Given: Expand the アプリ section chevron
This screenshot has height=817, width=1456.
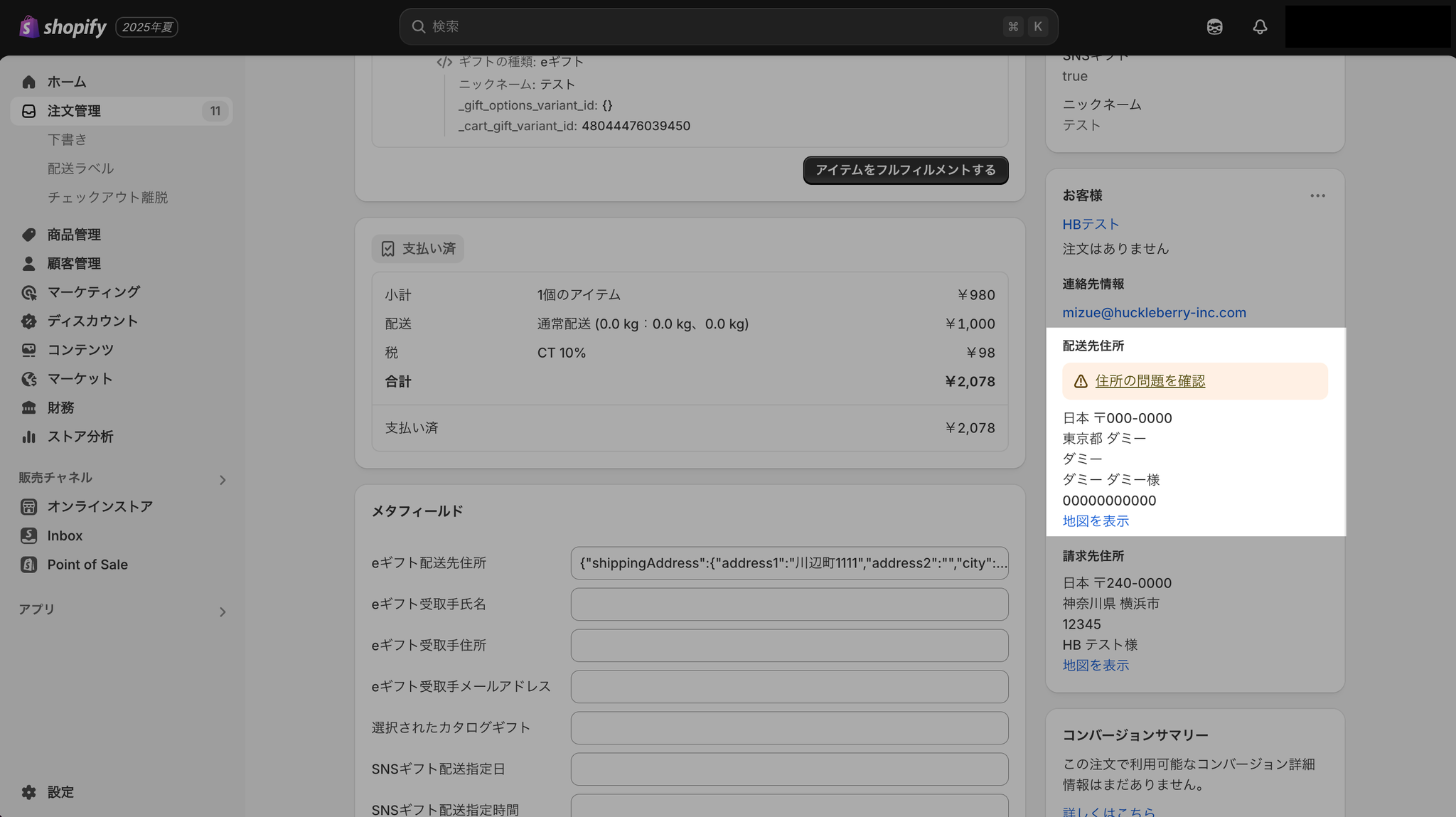Looking at the screenshot, I should pos(223,612).
